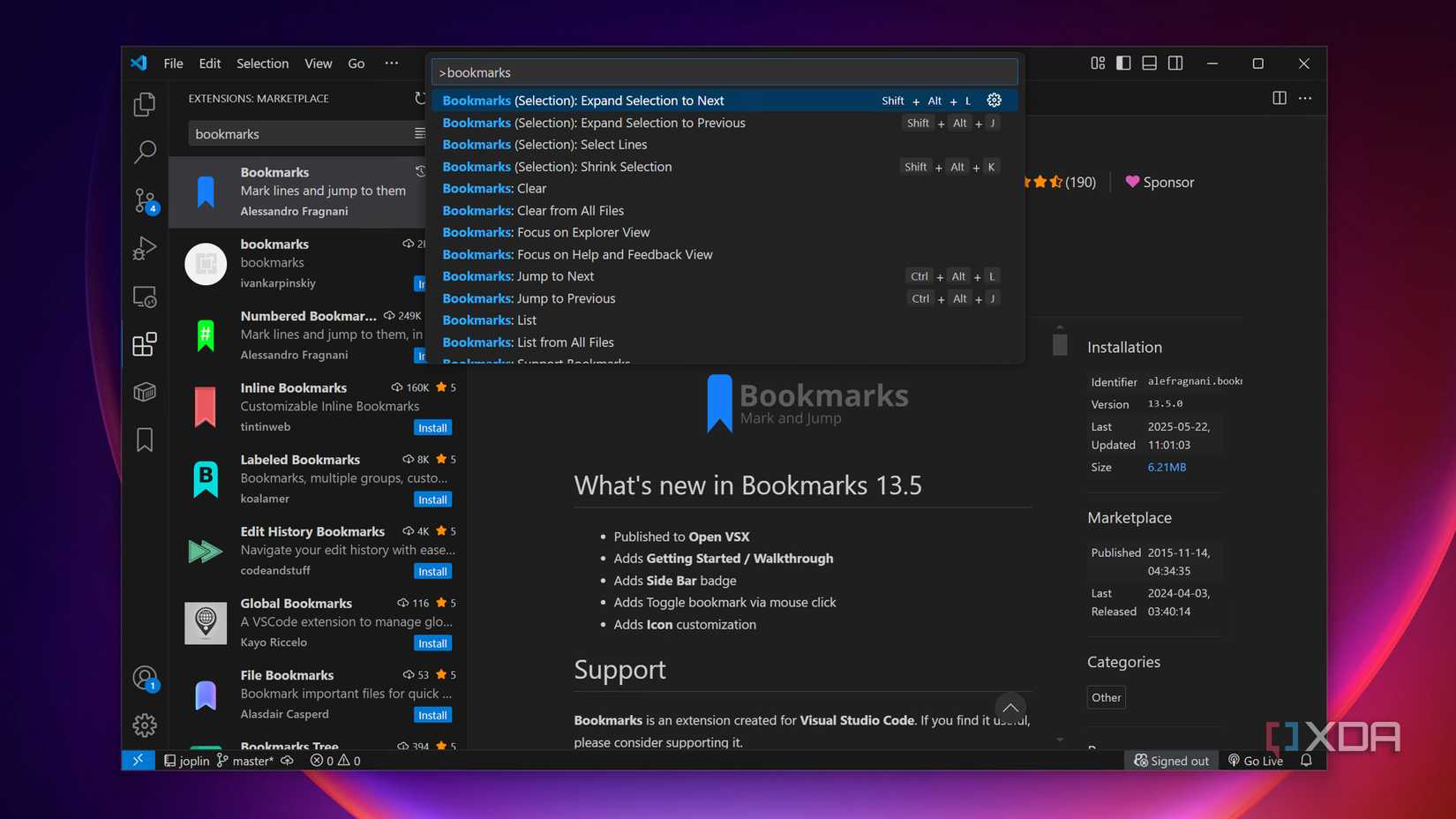The width and height of the screenshot is (1456, 819).
Task: Configure keybinding gear for Expand Selection to Next
Action: pyautogui.click(x=994, y=101)
